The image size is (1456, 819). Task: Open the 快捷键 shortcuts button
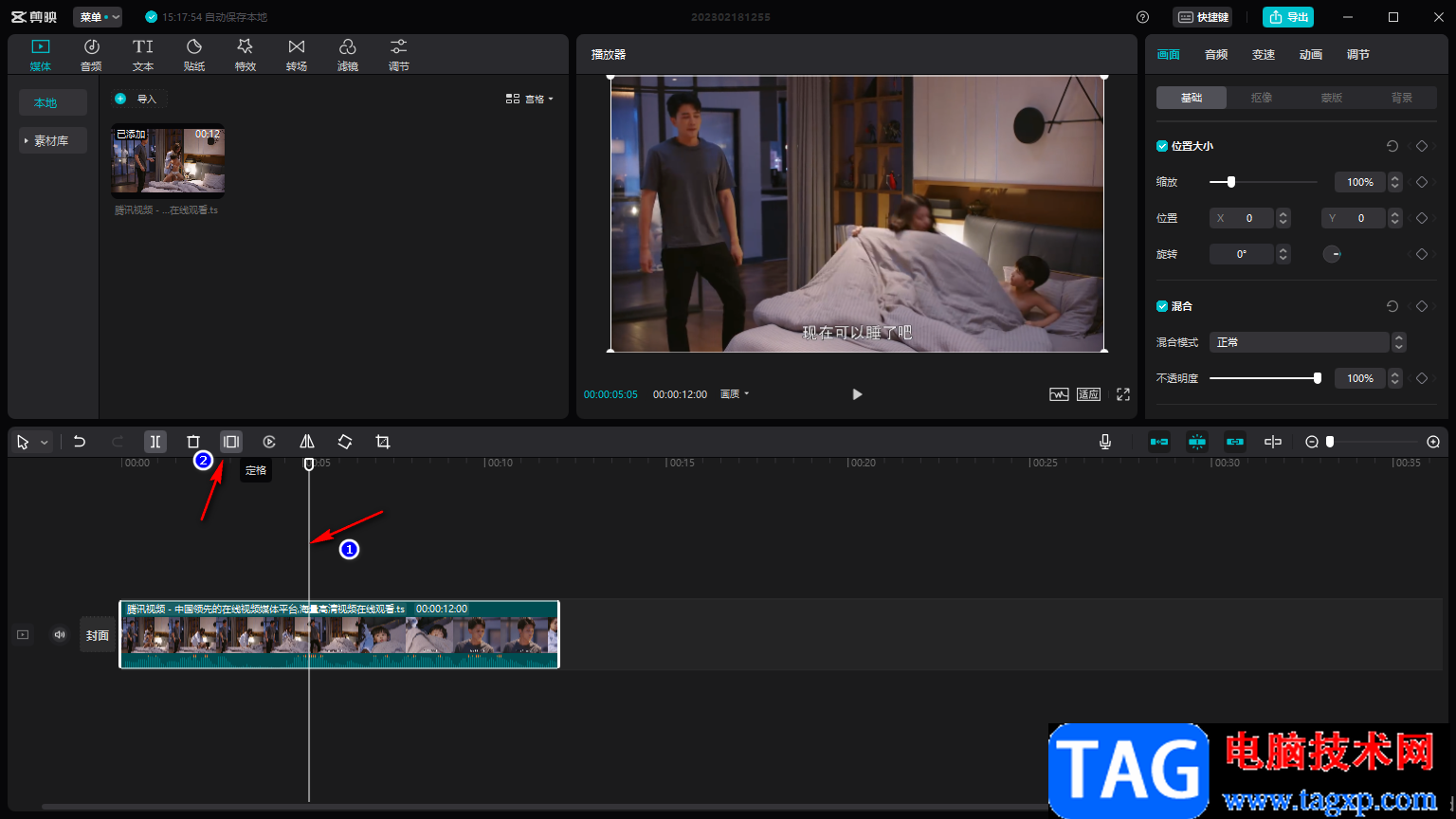(1203, 17)
